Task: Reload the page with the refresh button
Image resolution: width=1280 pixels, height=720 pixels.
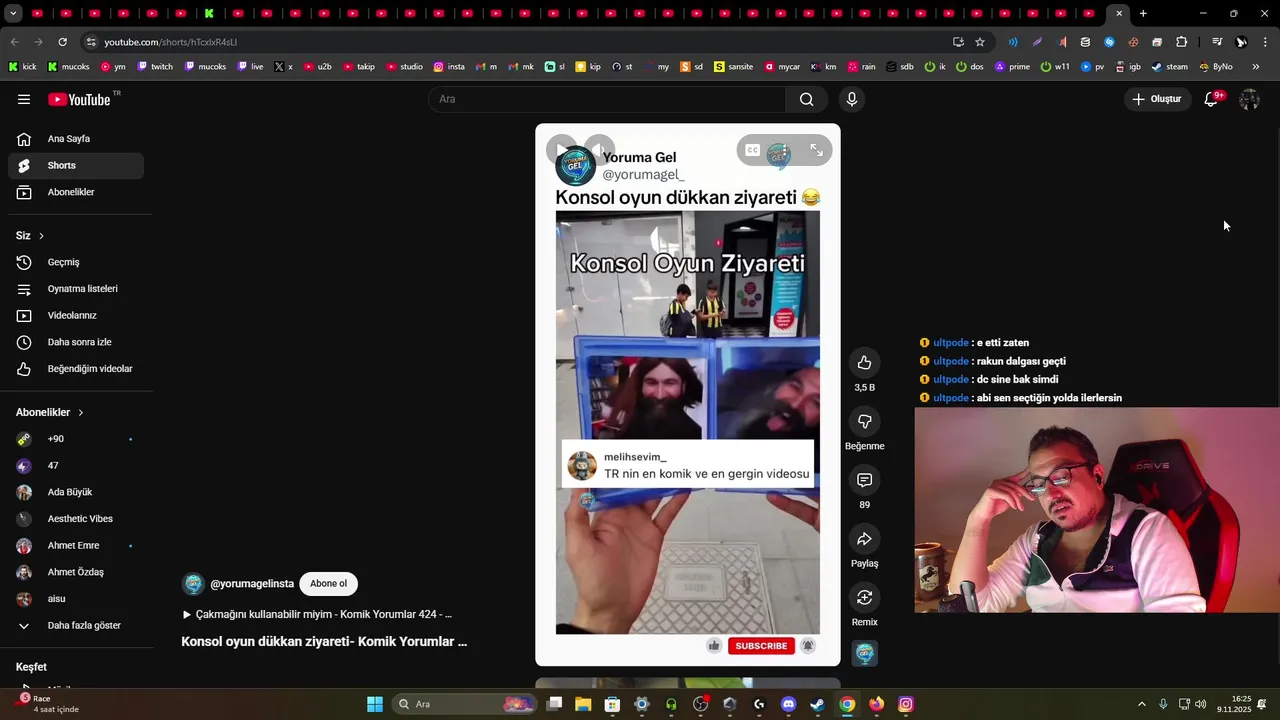Action: (62, 42)
